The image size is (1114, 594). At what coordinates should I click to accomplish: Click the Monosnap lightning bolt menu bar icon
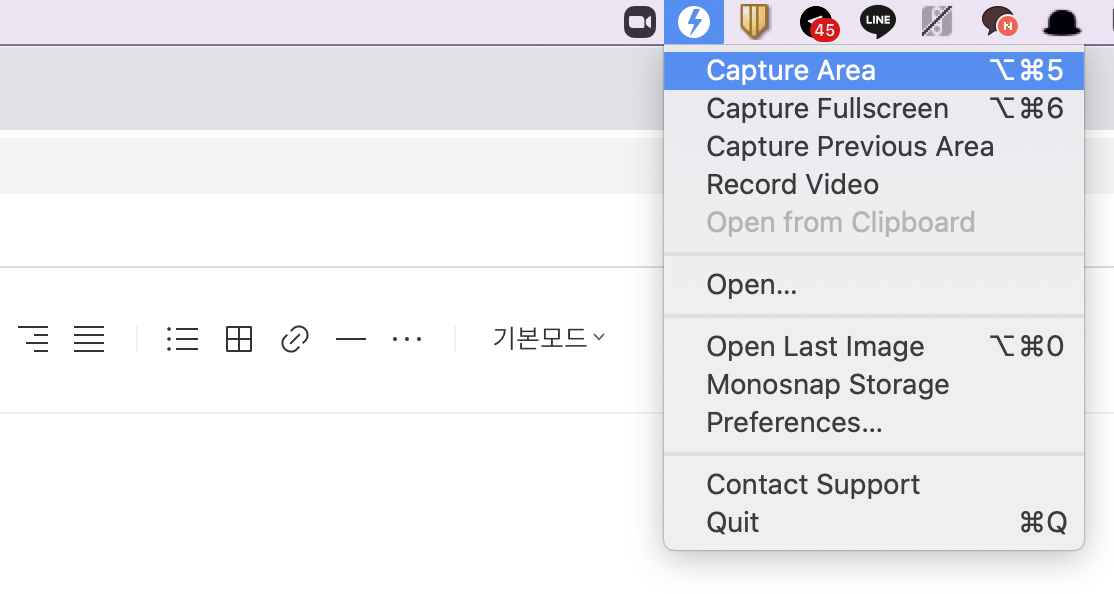click(x=694, y=22)
